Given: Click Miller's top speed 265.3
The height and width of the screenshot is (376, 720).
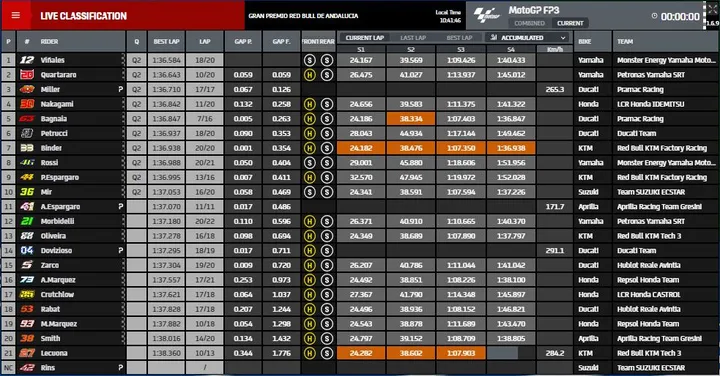Looking at the screenshot, I should click(x=555, y=89).
